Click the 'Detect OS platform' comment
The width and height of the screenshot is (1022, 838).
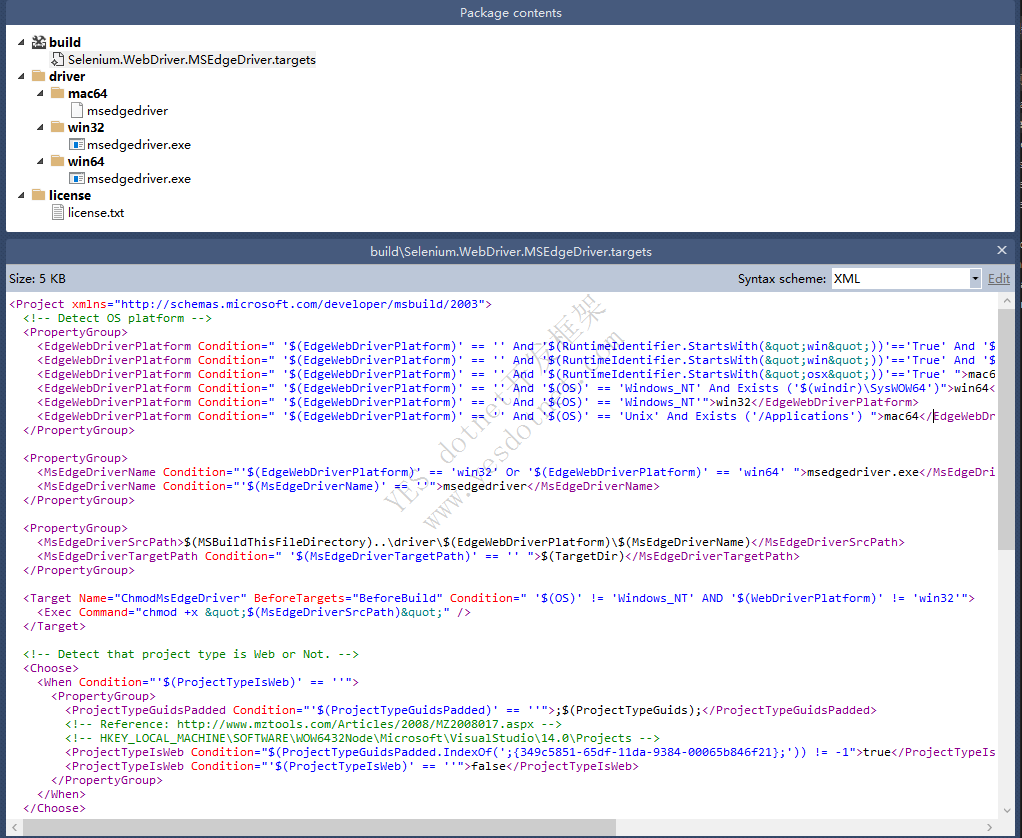(117, 318)
